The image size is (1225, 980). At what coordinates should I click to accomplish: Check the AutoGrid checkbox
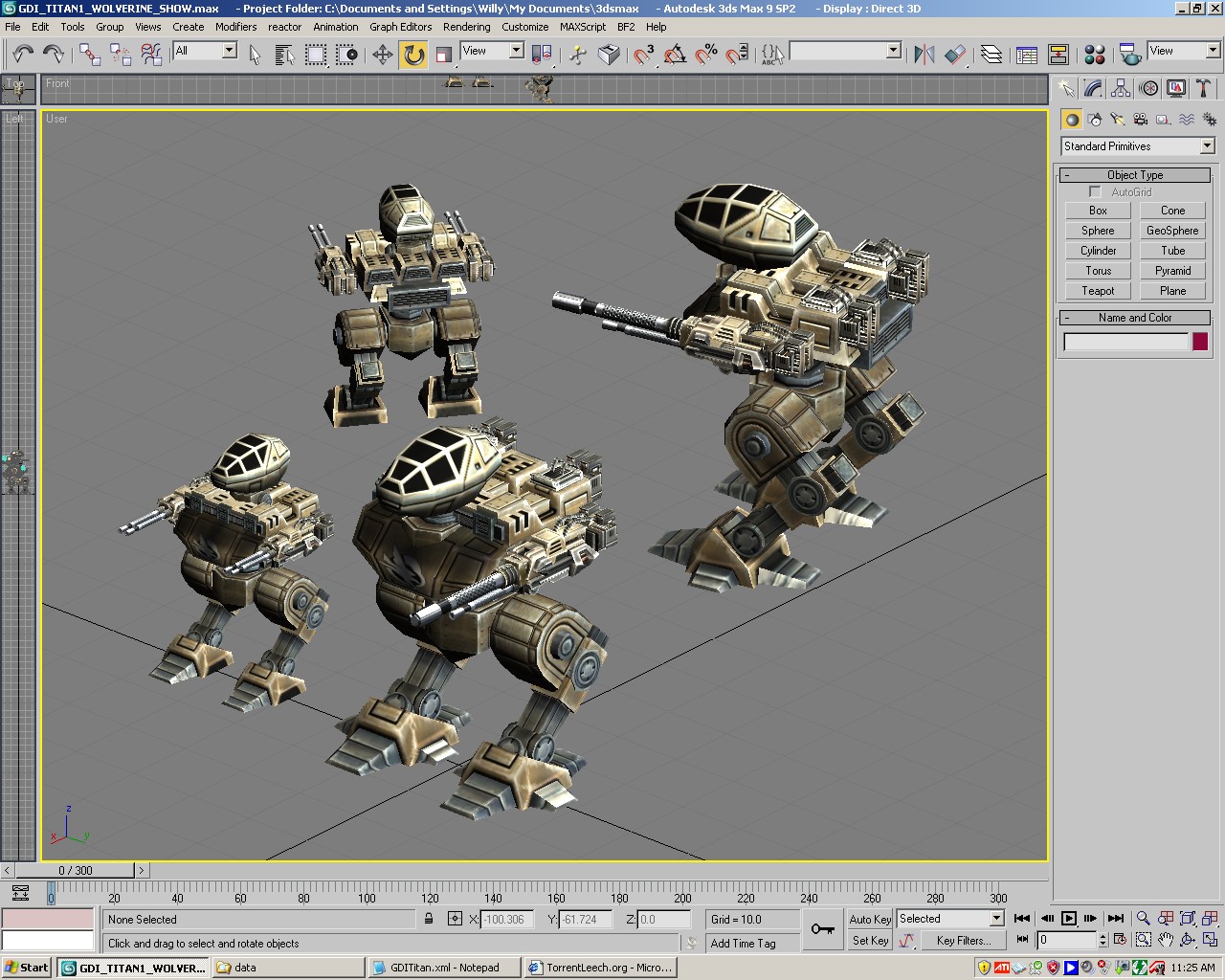pos(1096,192)
